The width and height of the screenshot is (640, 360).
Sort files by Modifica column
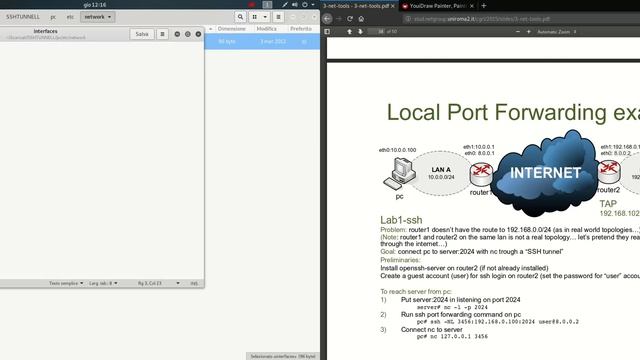pos(267,29)
